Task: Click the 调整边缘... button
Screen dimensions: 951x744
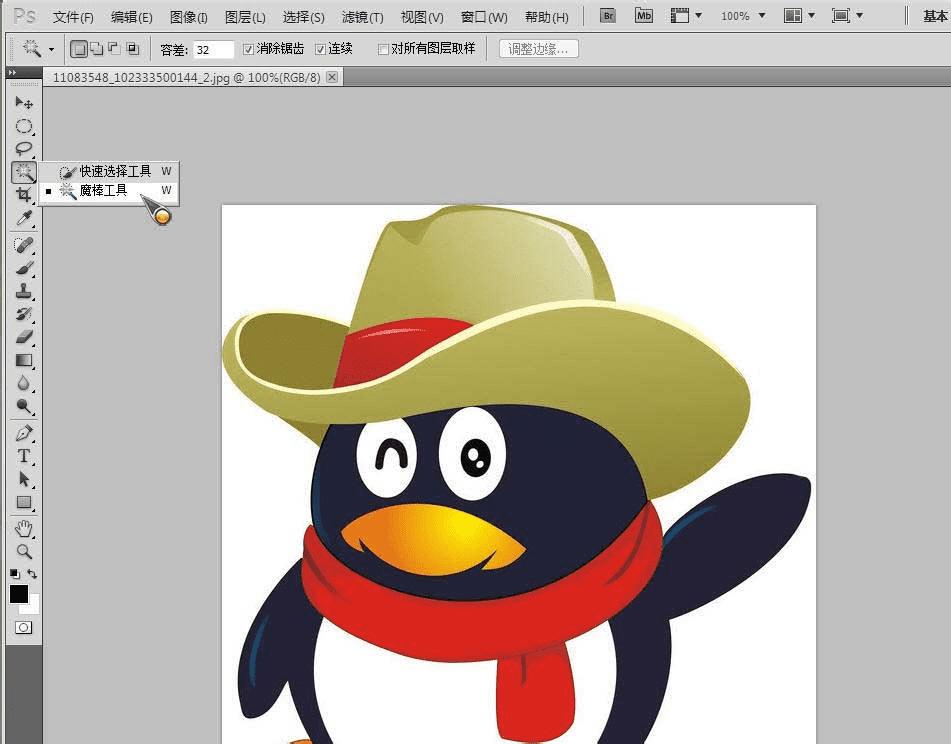Action: [x=538, y=49]
